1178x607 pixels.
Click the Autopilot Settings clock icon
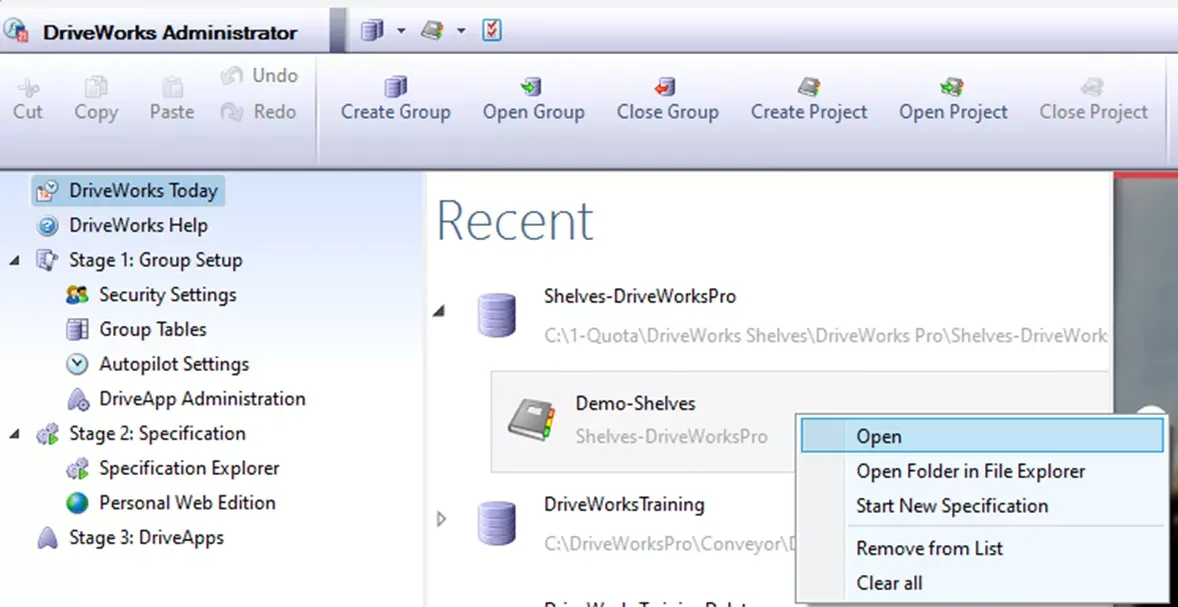(77, 364)
